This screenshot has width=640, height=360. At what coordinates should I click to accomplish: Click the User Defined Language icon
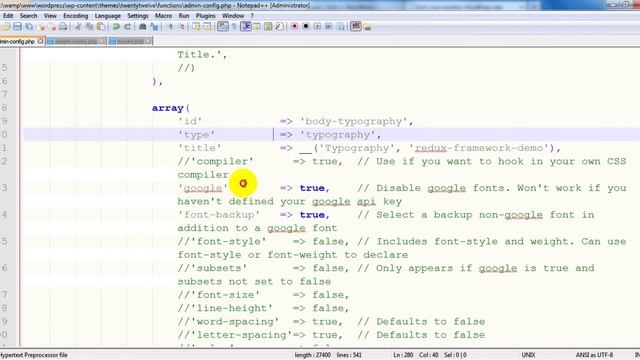click(x=257, y=27)
